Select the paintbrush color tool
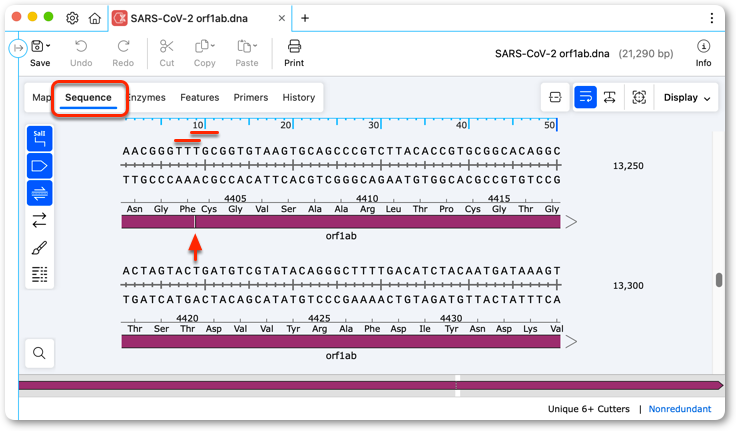The height and width of the screenshot is (431, 749). pos(40,248)
